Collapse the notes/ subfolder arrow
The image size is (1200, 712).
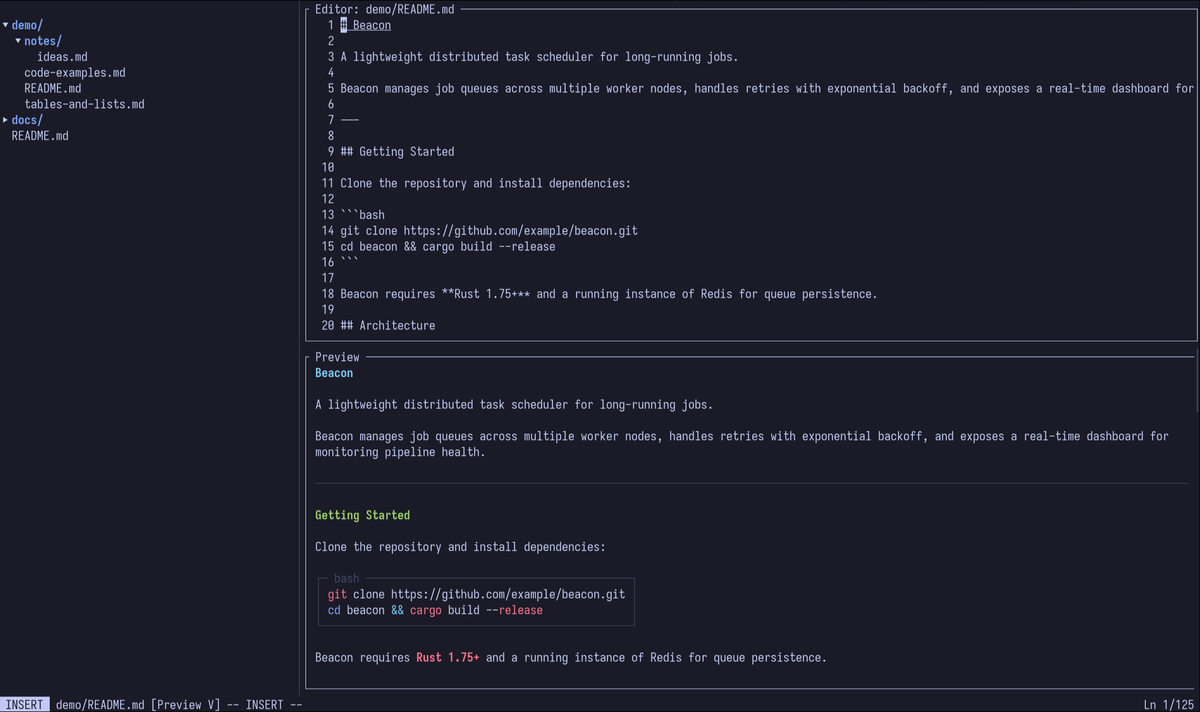click(x=18, y=41)
